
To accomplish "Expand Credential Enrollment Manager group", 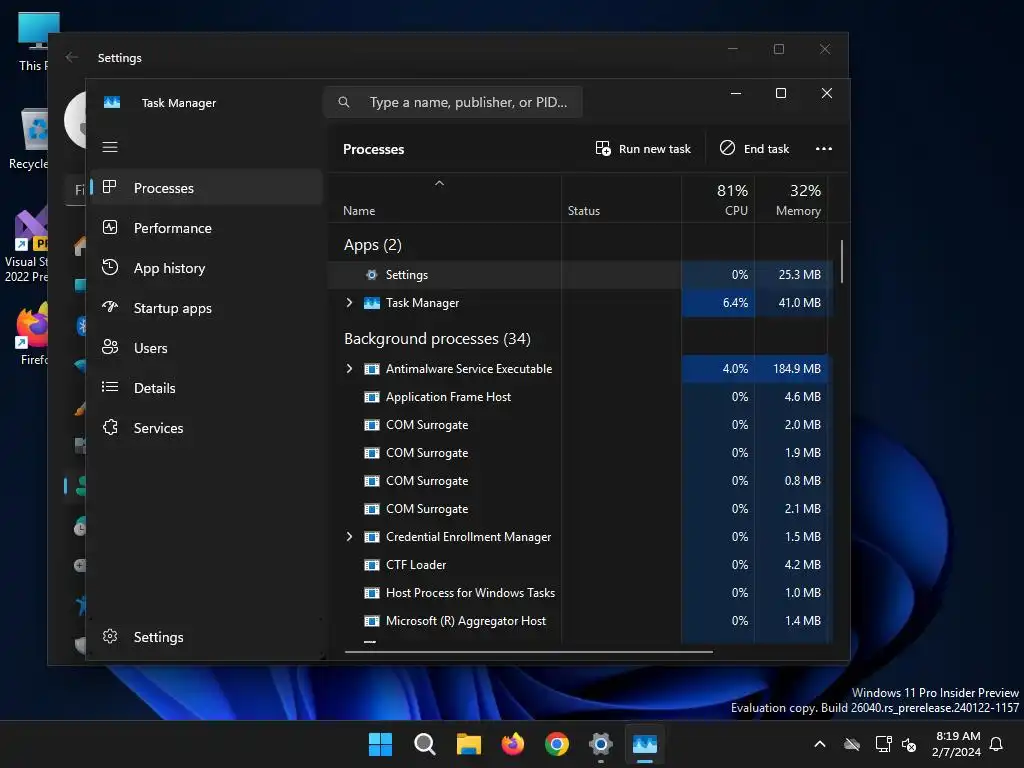I will (x=349, y=536).
